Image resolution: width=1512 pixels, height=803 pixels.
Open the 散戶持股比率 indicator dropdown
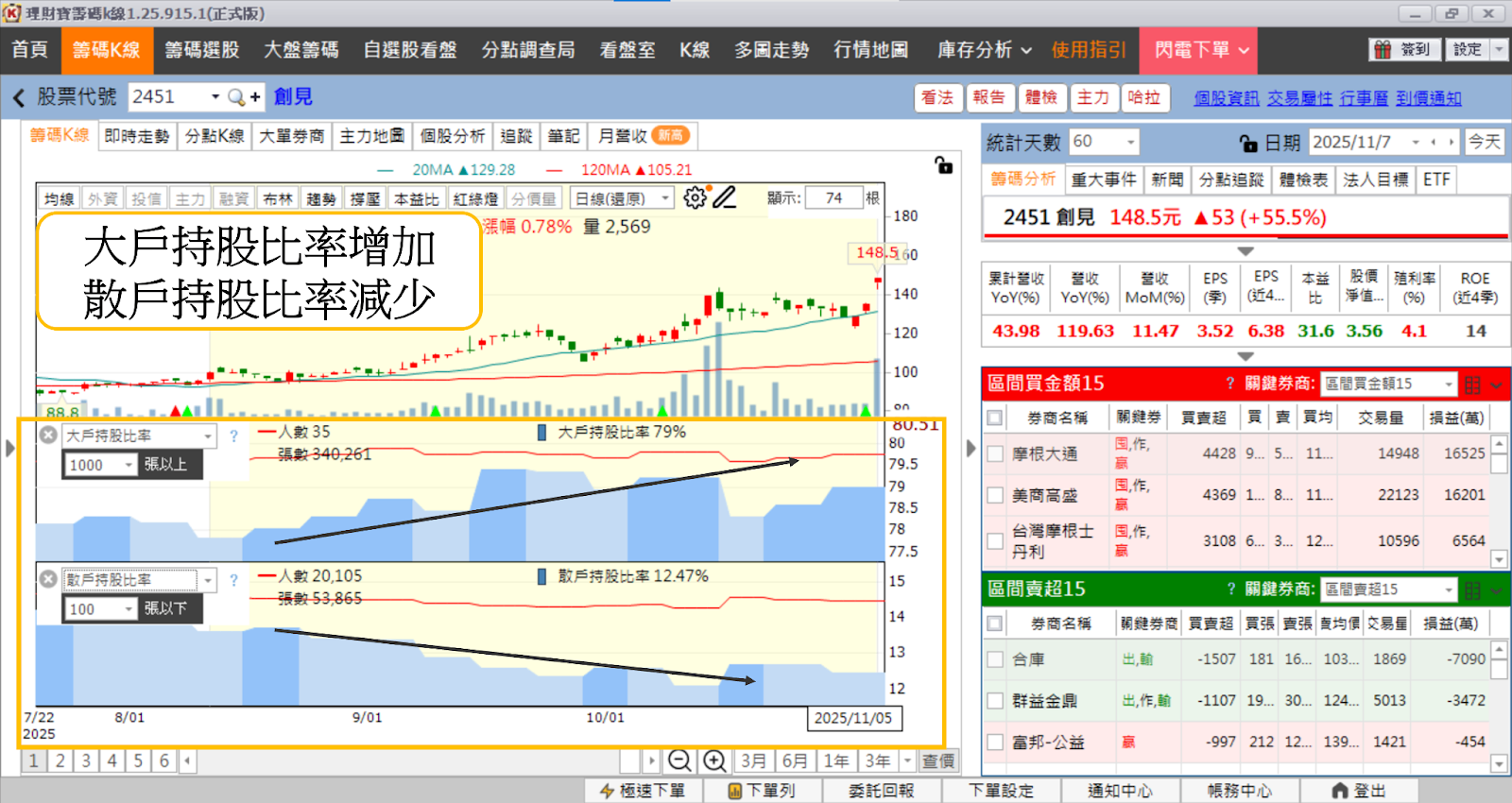click(x=208, y=579)
